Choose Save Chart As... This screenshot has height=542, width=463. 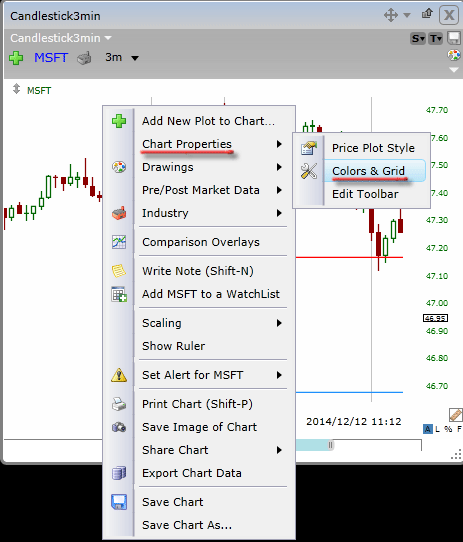coord(187,525)
